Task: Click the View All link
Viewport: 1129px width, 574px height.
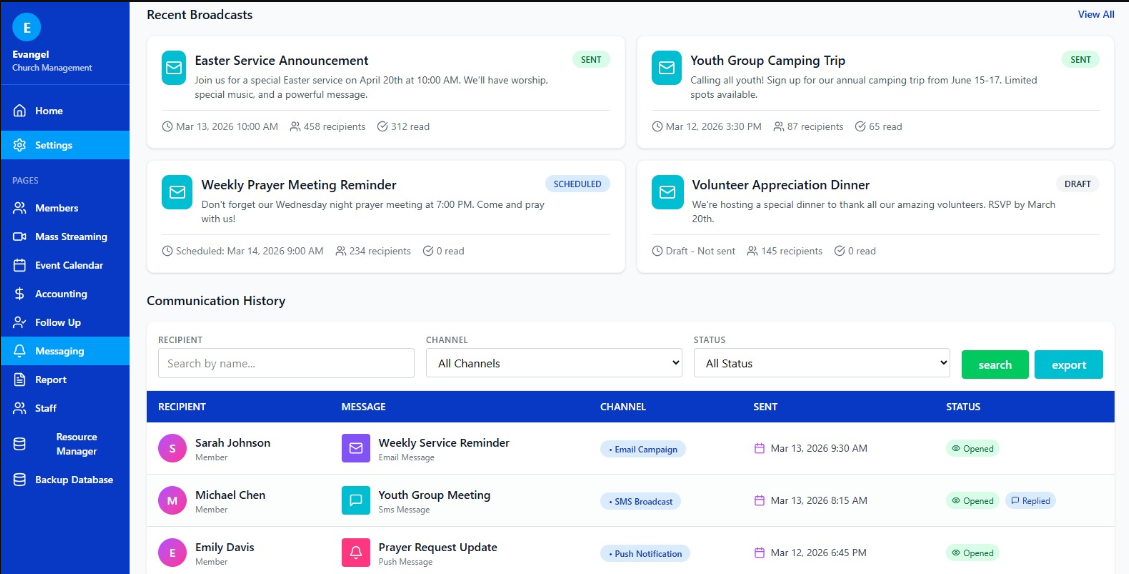Action: [x=1095, y=15]
